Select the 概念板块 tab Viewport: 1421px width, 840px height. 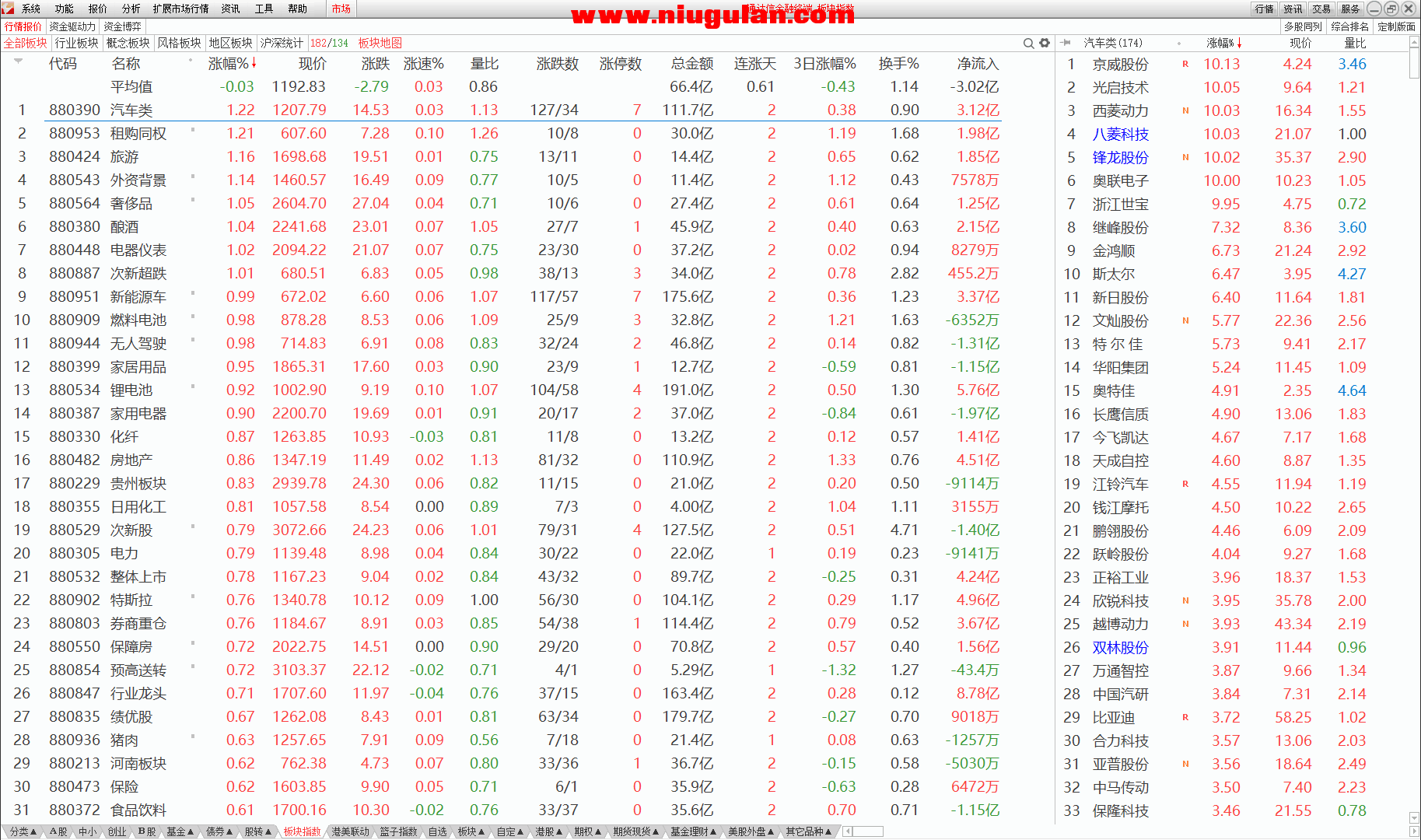128,43
